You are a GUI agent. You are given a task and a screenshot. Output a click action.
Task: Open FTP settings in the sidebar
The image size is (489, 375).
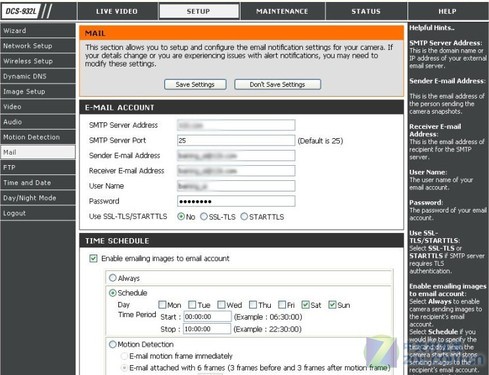pos(38,167)
